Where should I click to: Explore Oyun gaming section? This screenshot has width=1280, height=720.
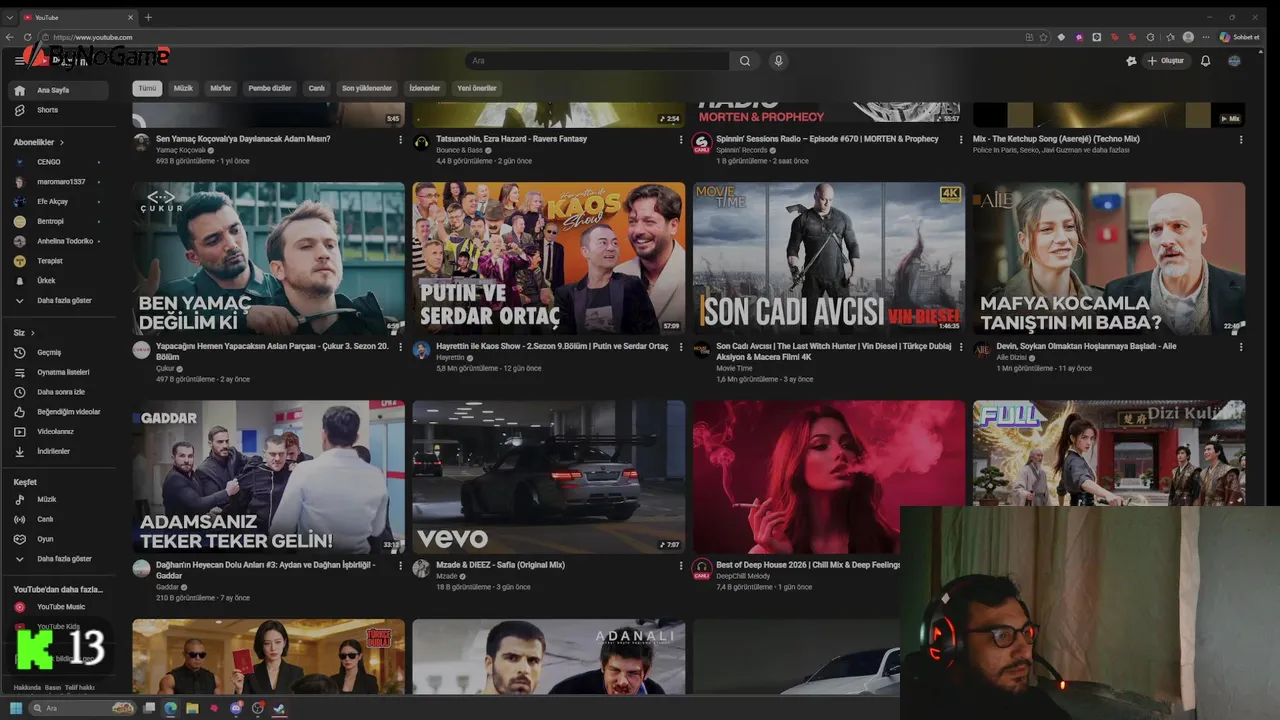click(x=59, y=539)
